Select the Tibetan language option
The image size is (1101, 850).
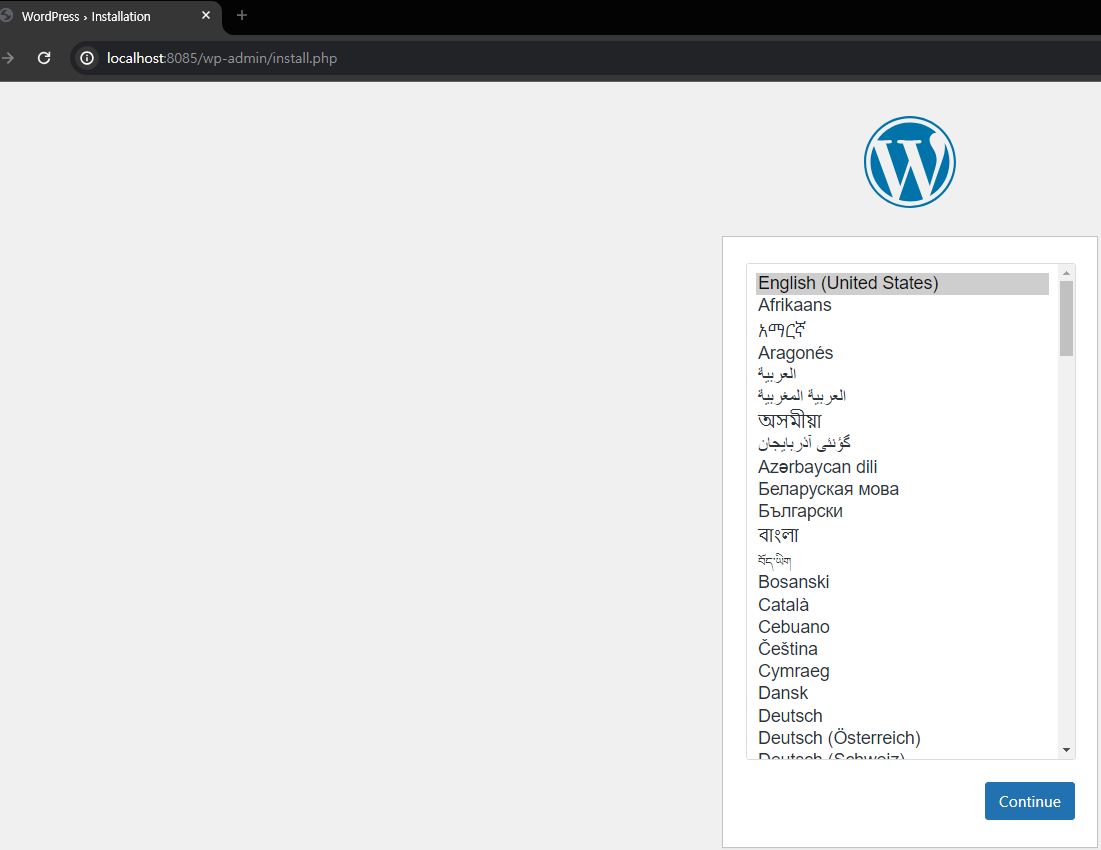[x=902, y=559]
